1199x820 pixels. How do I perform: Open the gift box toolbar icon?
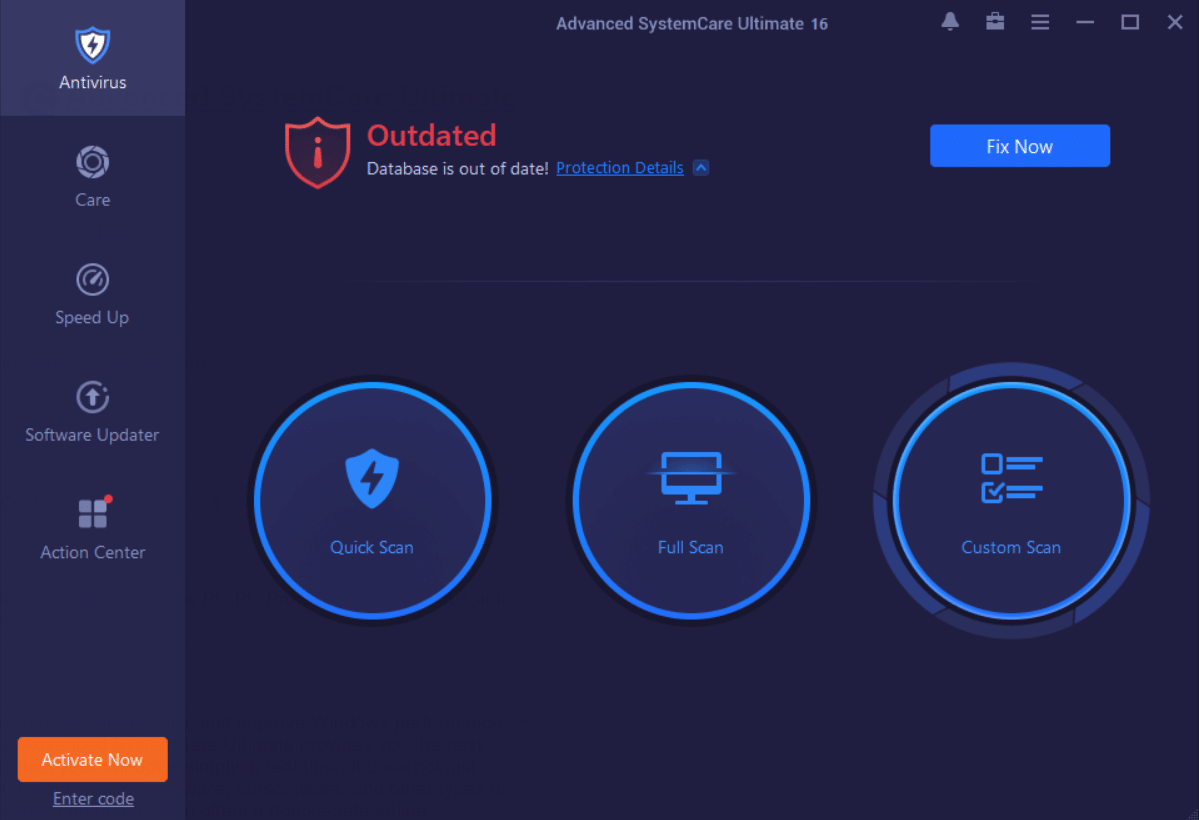994,21
